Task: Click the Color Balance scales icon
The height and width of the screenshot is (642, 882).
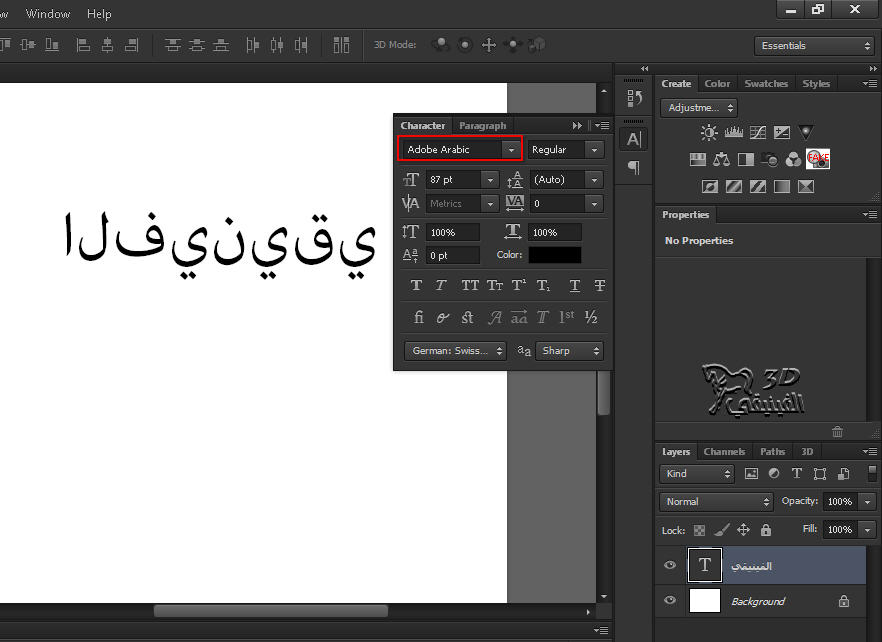Action: tap(722, 159)
